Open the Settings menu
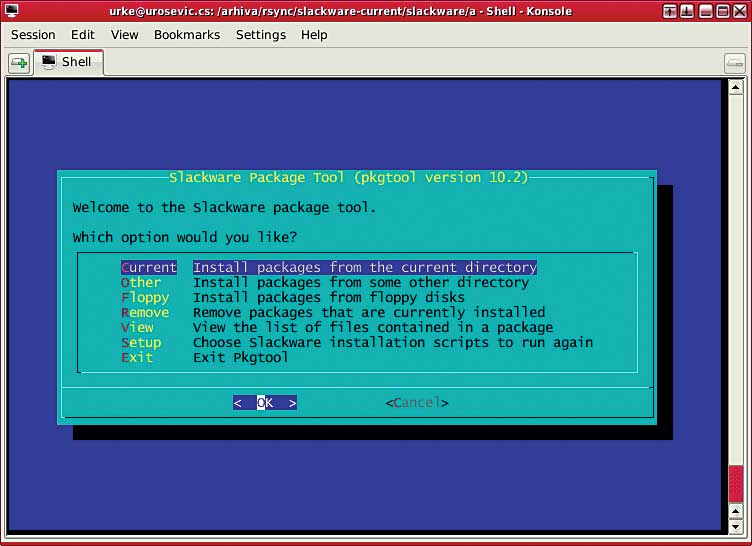Screen dimensions: 752x546 (260, 35)
